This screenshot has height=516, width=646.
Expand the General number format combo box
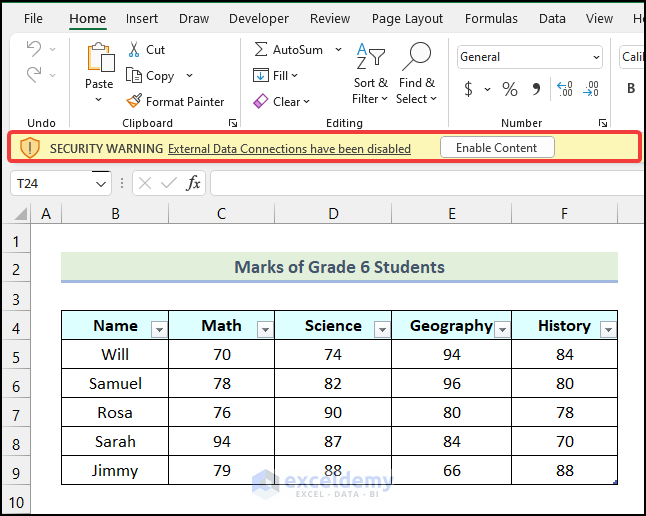[595, 58]
